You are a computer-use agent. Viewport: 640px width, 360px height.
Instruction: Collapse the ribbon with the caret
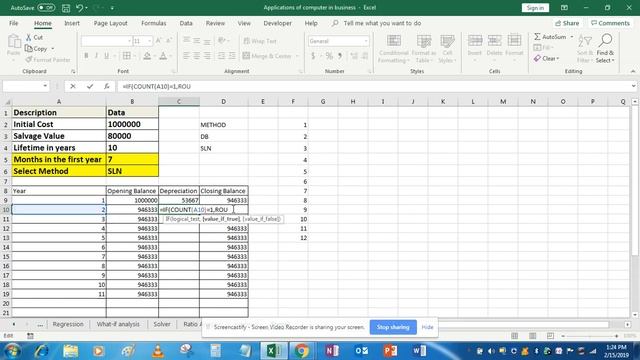633,71
